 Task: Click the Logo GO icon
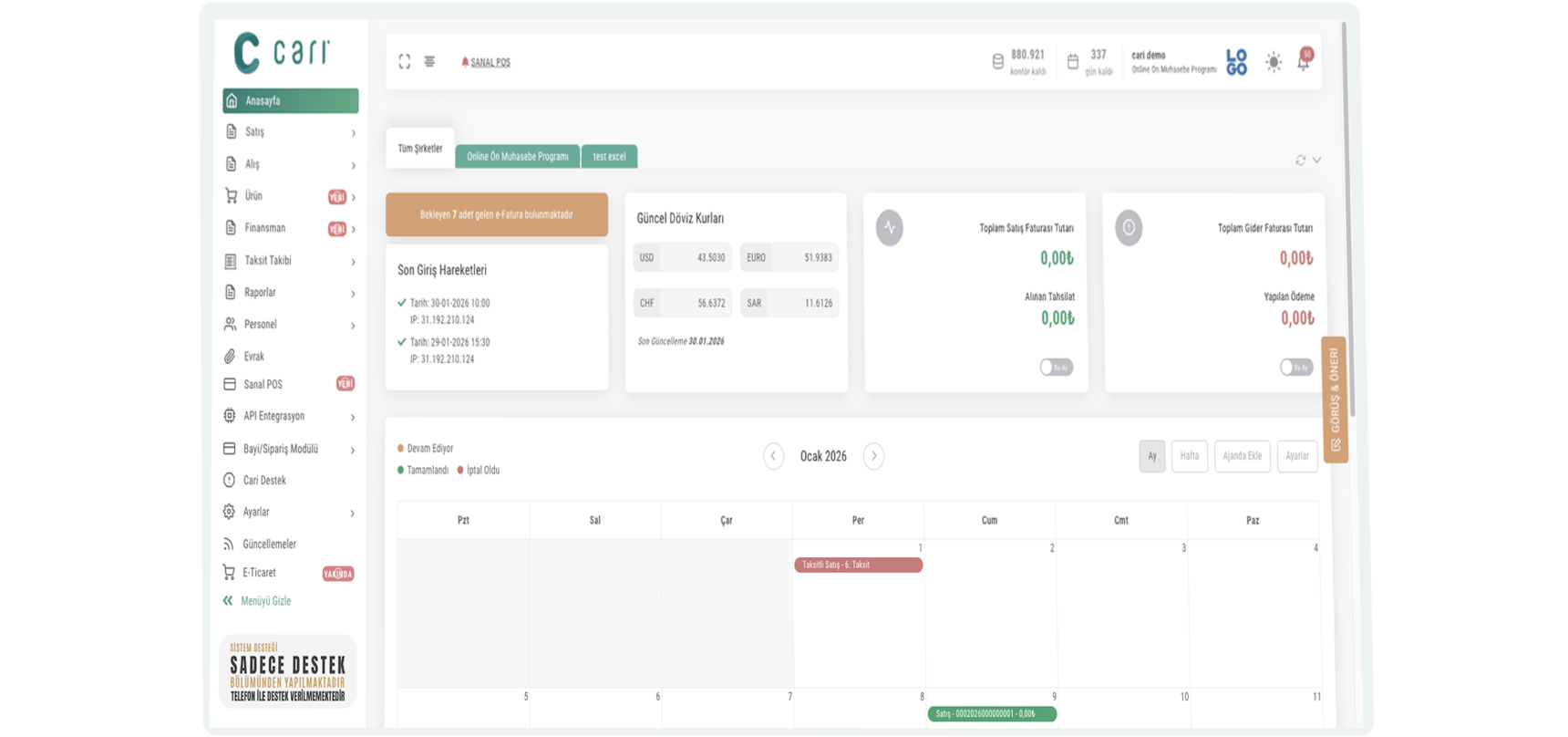click(1236, 62)
